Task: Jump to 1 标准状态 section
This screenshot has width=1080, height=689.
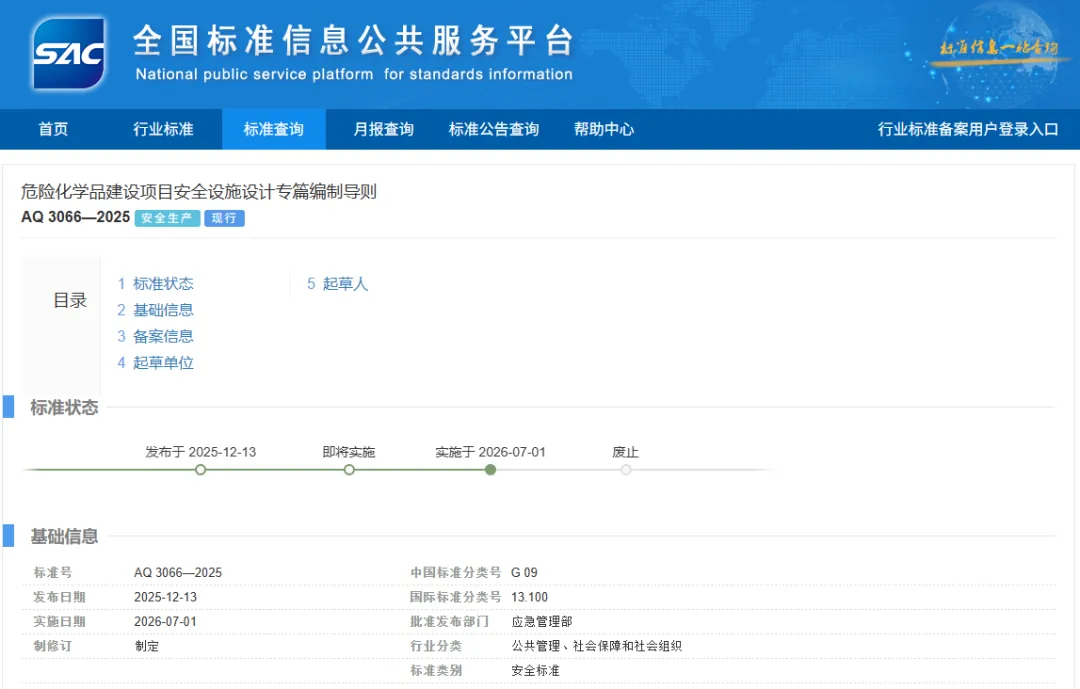Action: (156, 284)
